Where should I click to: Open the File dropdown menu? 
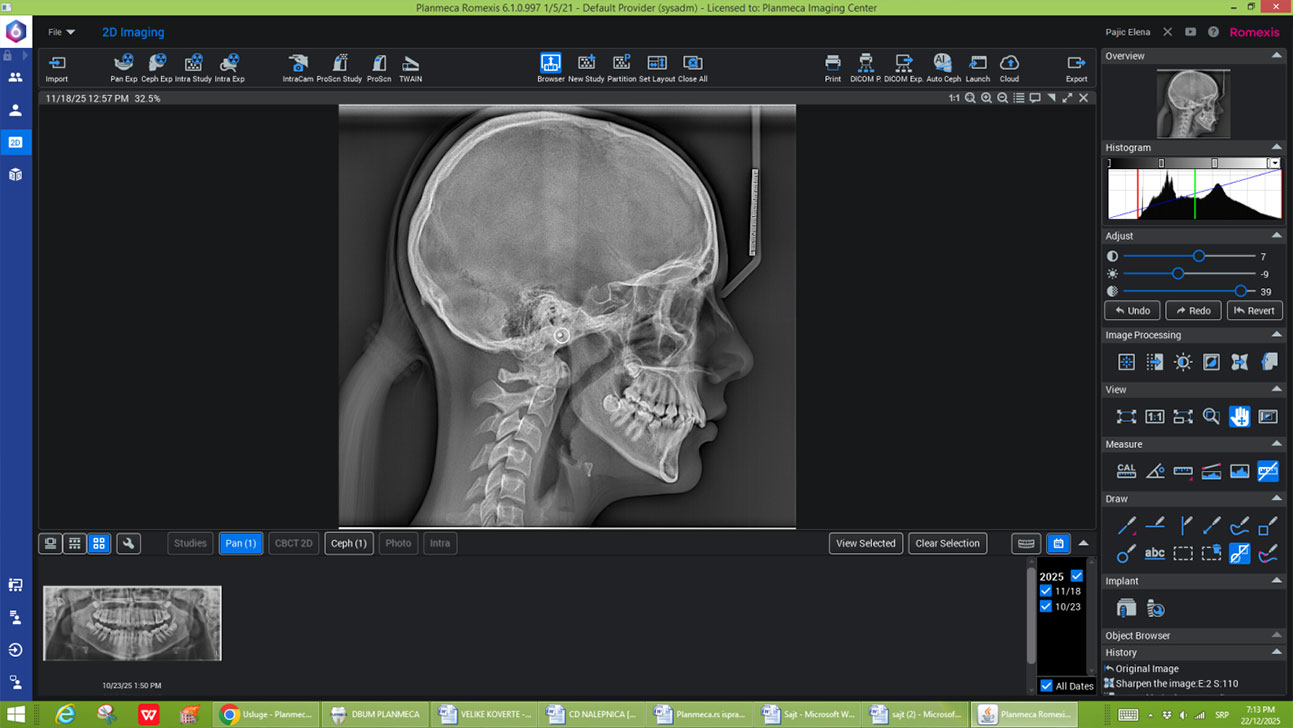(x=61, y=32)
